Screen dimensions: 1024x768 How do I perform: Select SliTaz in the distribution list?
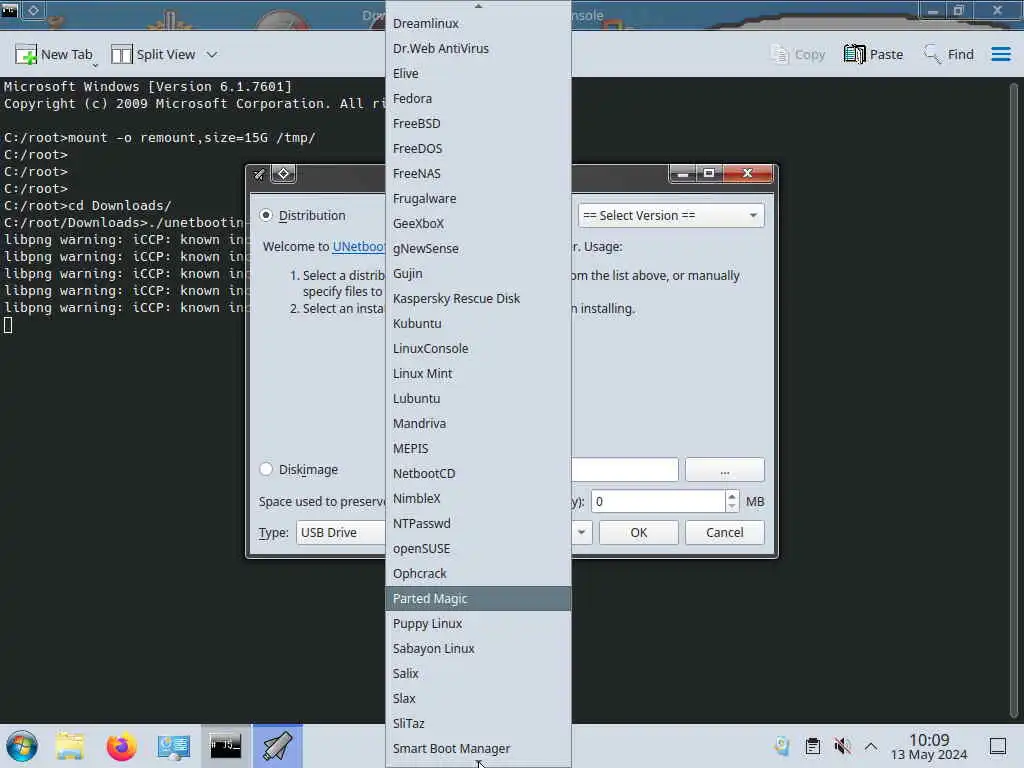(x=478, y=724)
